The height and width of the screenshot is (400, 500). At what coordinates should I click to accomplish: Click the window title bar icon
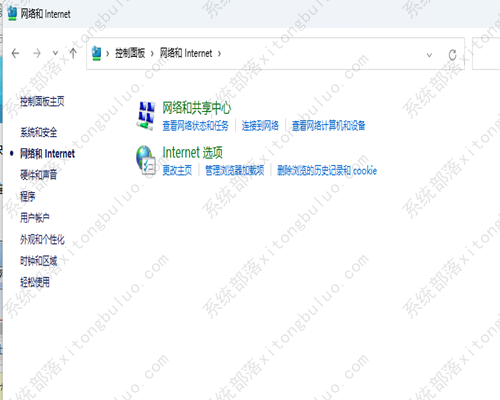pyautogui.click(x=12, y=14)
